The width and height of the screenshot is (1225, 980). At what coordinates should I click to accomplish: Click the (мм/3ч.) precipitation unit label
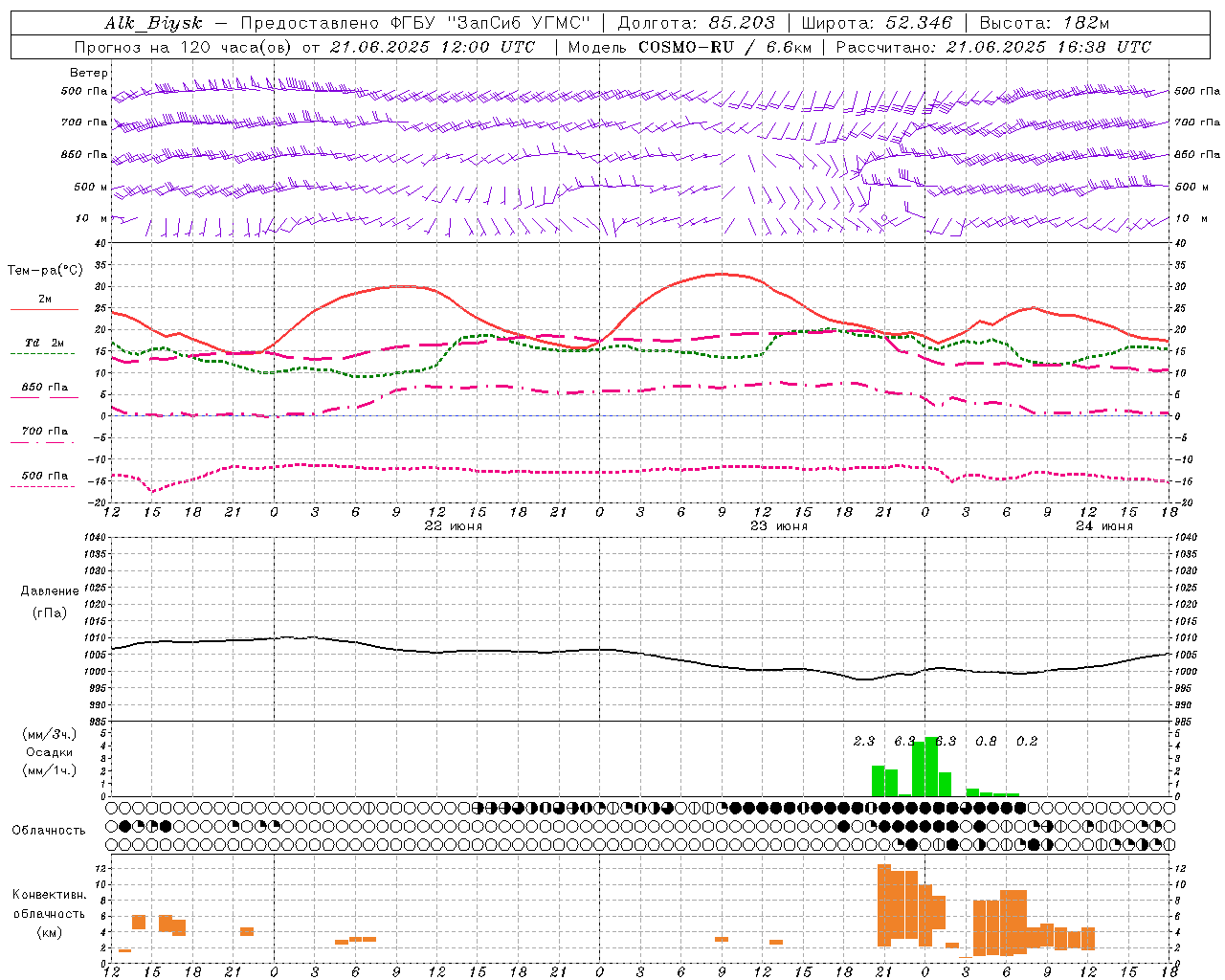(x=49, y=734)
